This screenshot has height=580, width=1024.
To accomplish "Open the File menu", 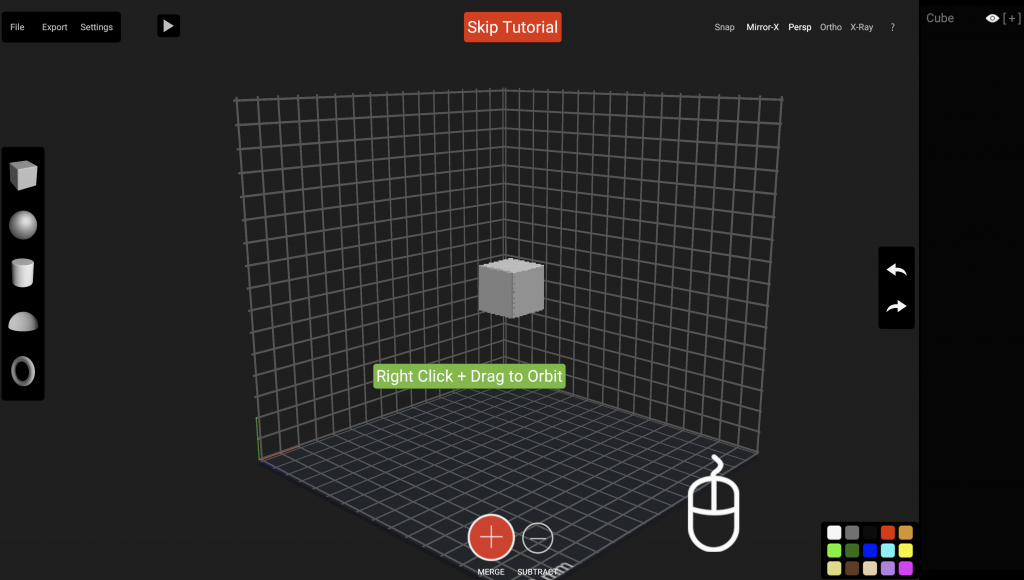I will [16, 27].
